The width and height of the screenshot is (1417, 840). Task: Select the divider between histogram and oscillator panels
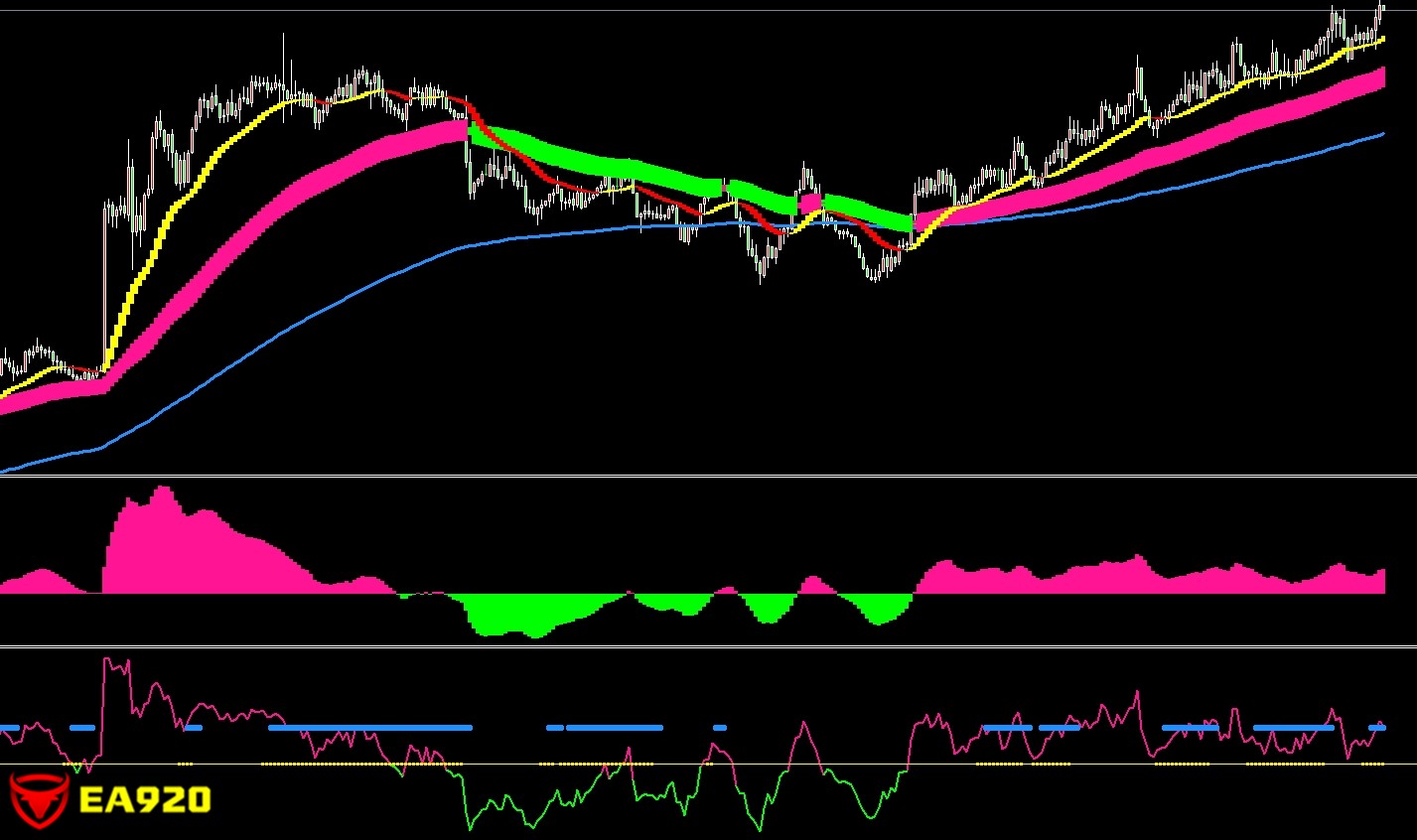coord(708,647)
